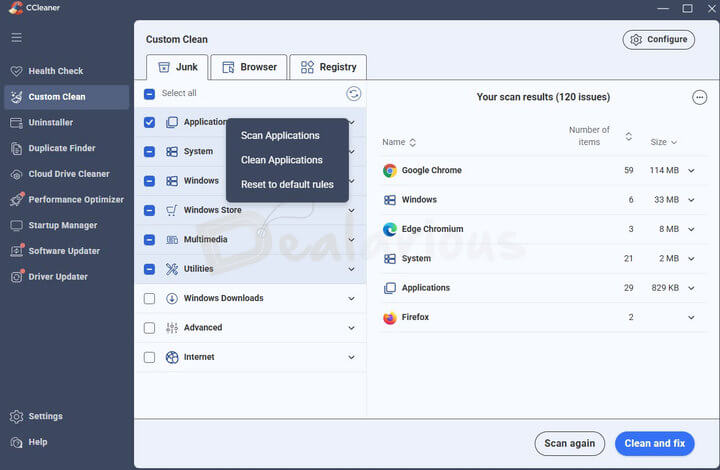Viewport: 720px width, 470px height.
Task: Expand Applications scan result row
Action: (x=691, y=288)
